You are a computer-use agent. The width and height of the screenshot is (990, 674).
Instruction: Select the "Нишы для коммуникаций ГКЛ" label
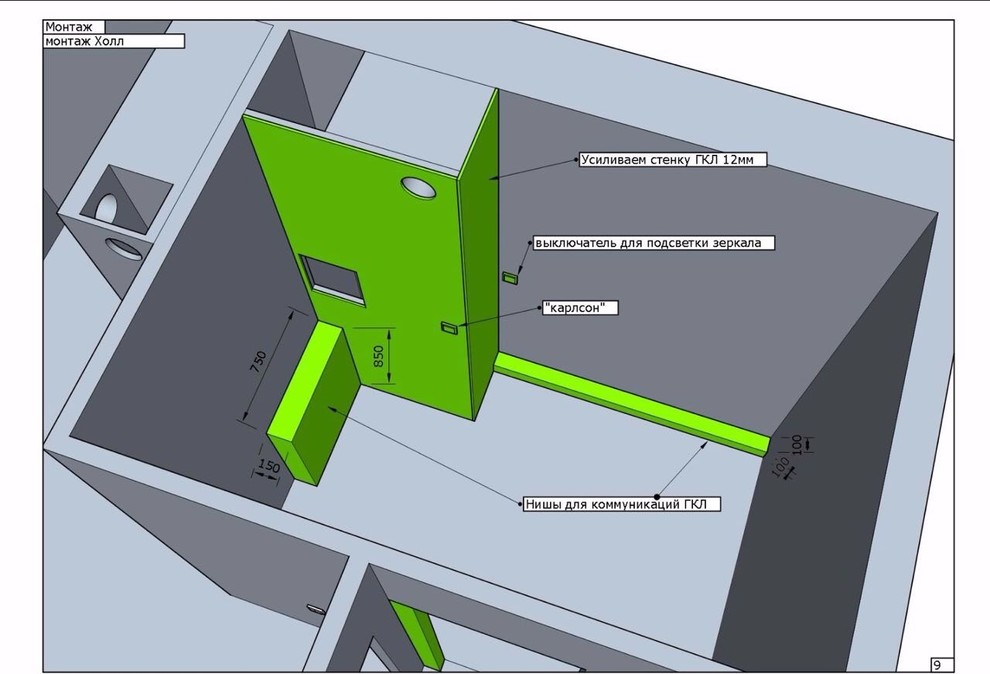click(622, 504)
